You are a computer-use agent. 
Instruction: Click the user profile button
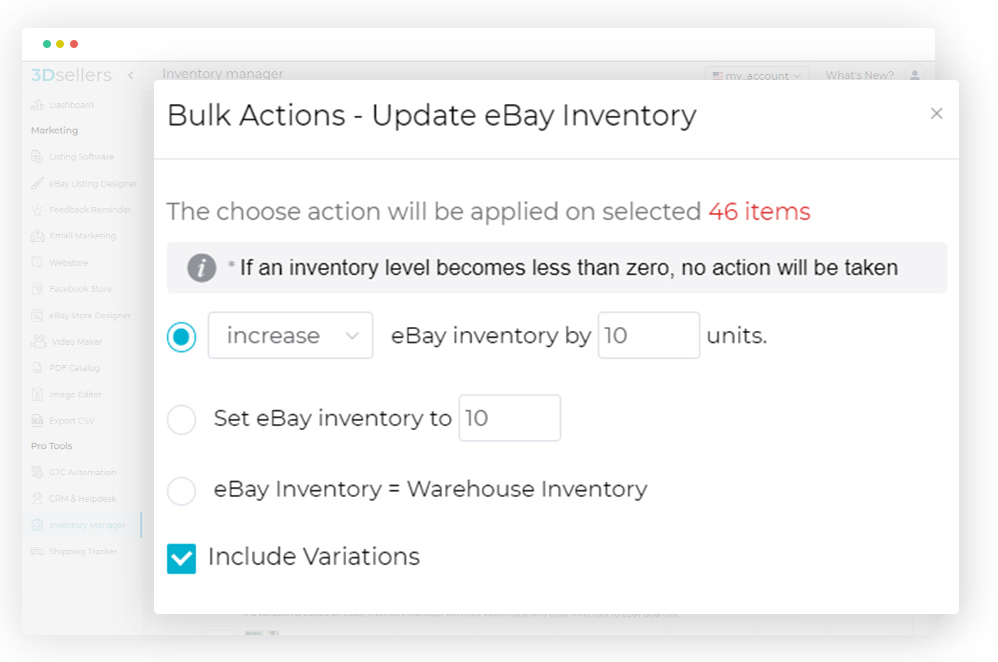click(916, 75)
